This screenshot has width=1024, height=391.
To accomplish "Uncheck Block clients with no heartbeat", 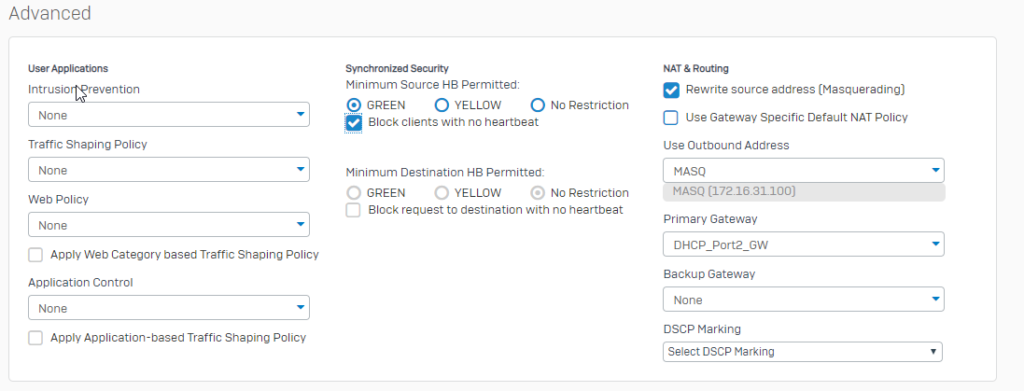I will 353,123.
